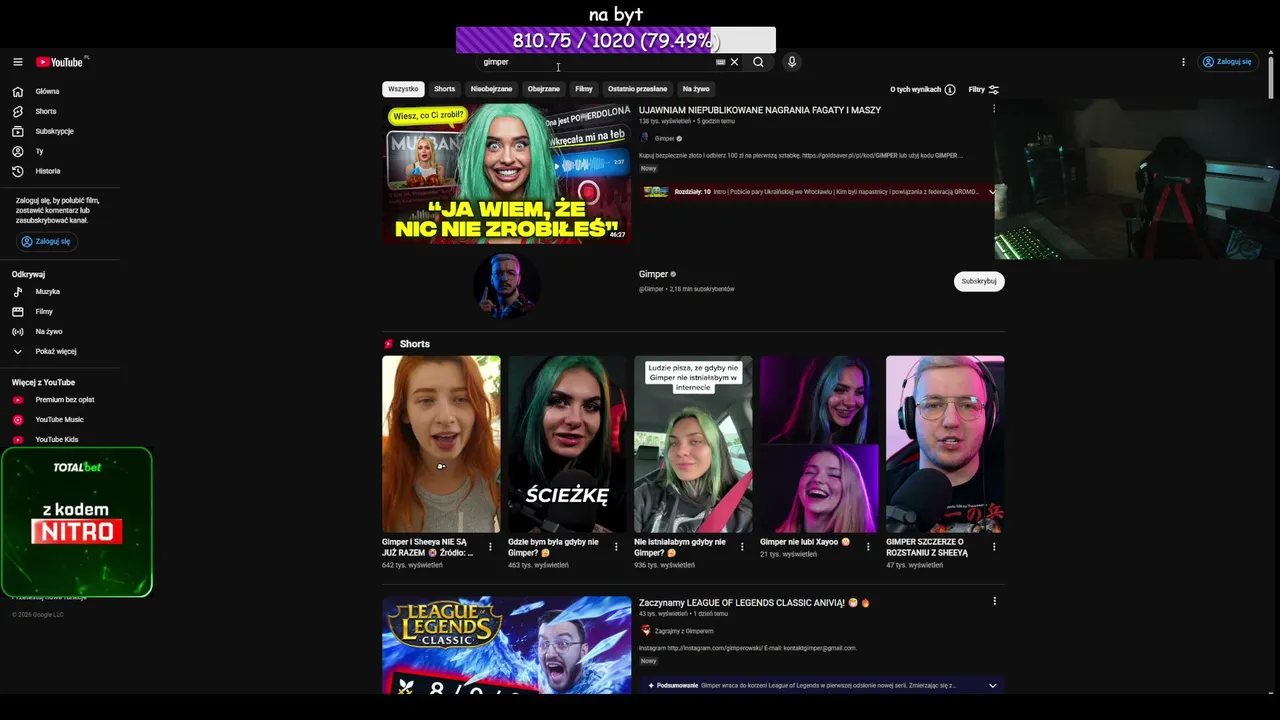
Task: Open options for "Gimper i Sheeya" short
Action: tap(490, 547)
